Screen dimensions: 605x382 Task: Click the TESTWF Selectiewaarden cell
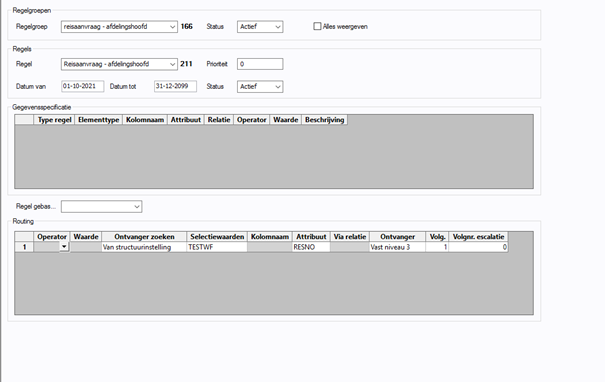click(x=217, y=247)
